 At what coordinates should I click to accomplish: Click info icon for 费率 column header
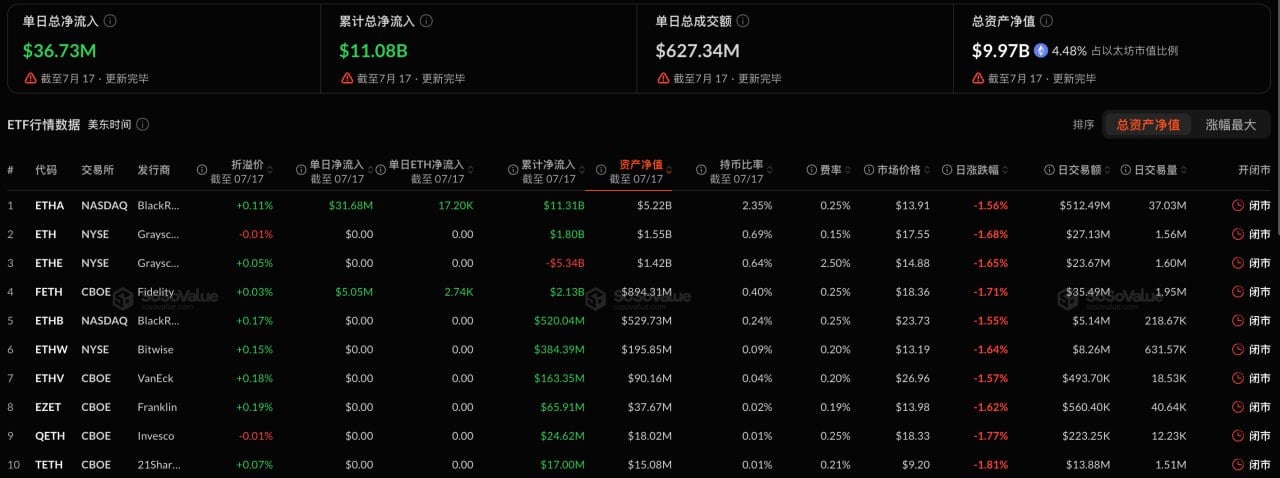click(811, 170)
